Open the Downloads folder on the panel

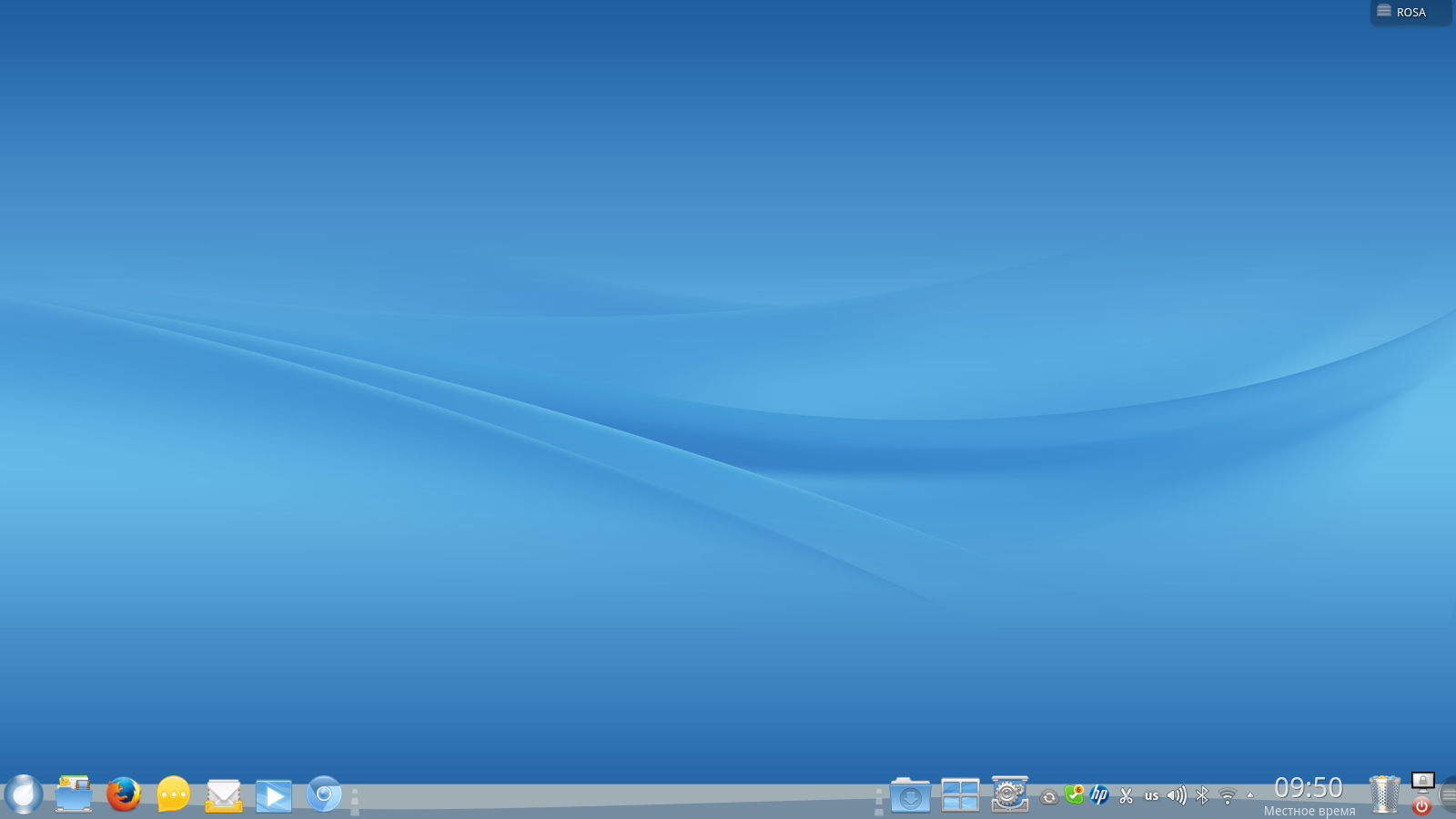tap(910, 794)
